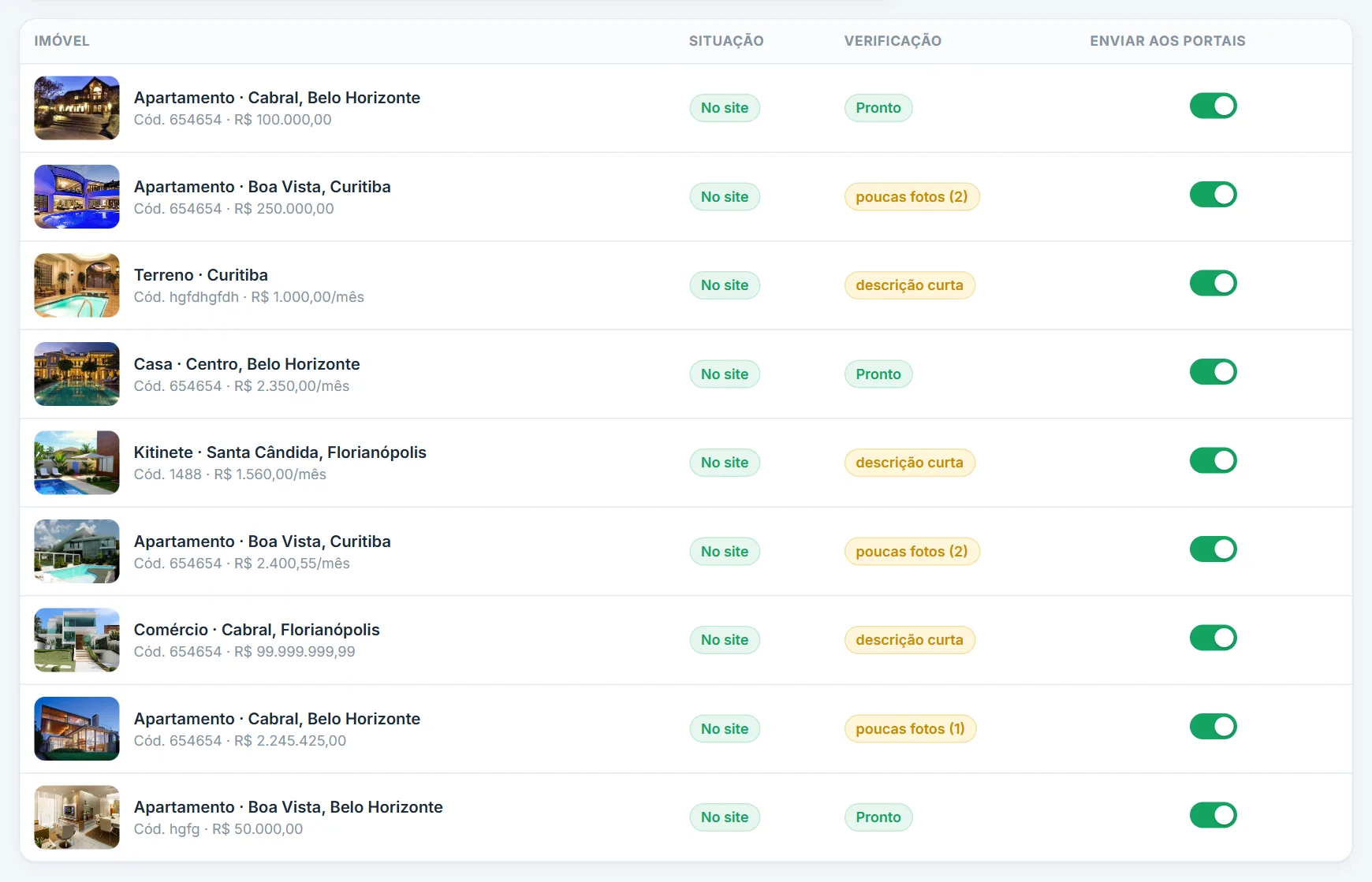Select 'Apartamento · Boa Vista, Belo Horizonte' title
Viewport: 1372px width, 882px height.
[288, 807]
